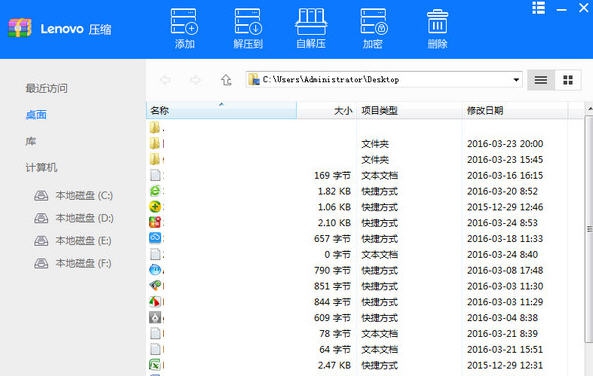The height and width of the screenshot is (376, 593).
Task: Click the 解压到 (Extract to) toolbar icon
Action: [x=248, y=29]
